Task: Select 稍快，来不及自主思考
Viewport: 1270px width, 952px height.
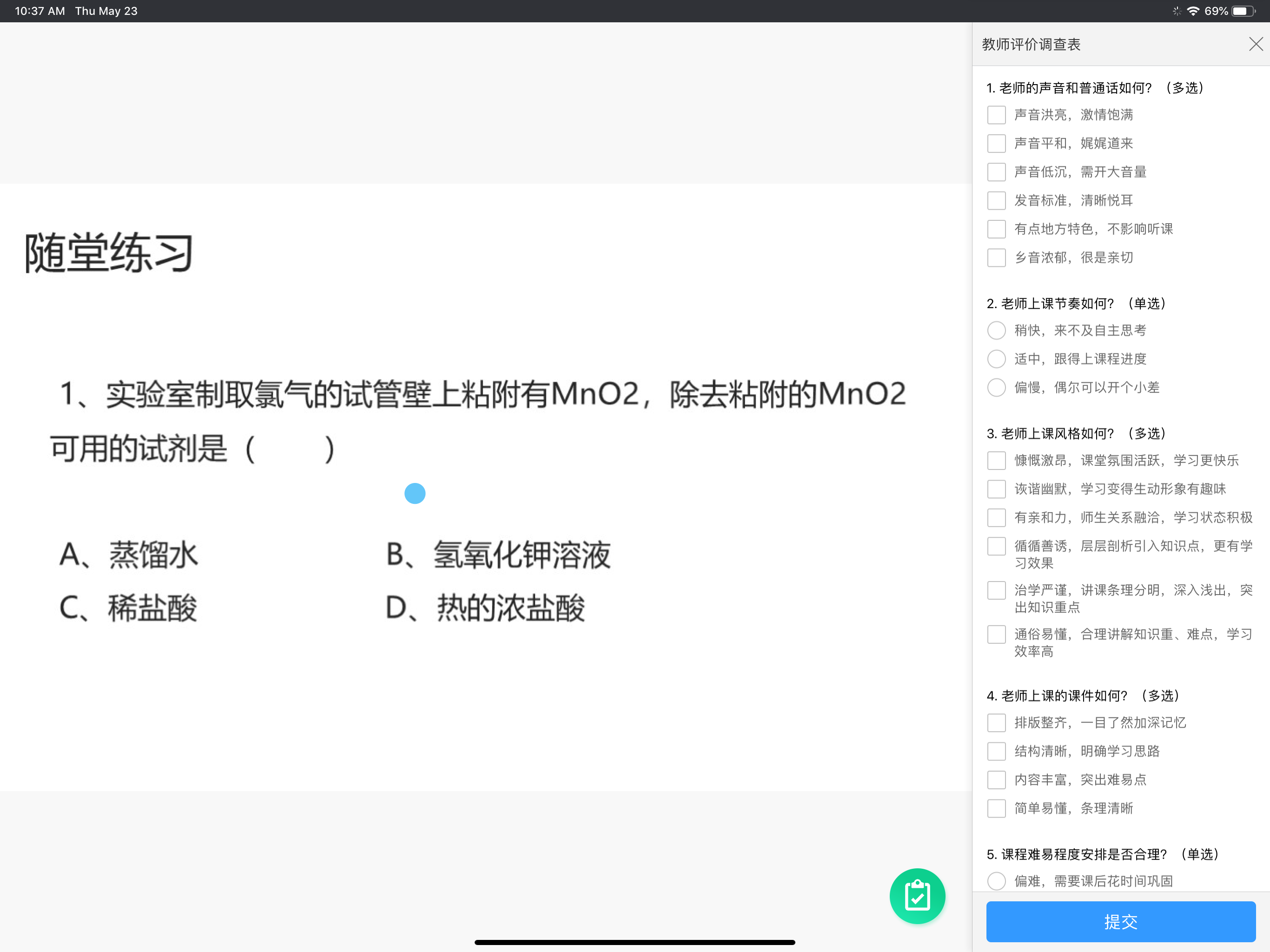Action: click(996, 330)
